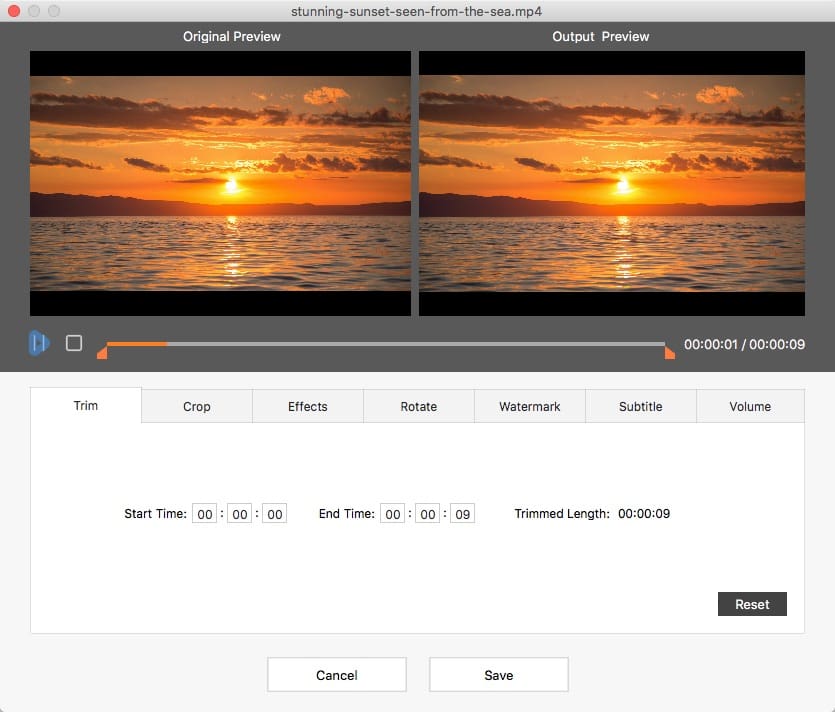Save the trimmed video edits

click(x=499, y=675)
